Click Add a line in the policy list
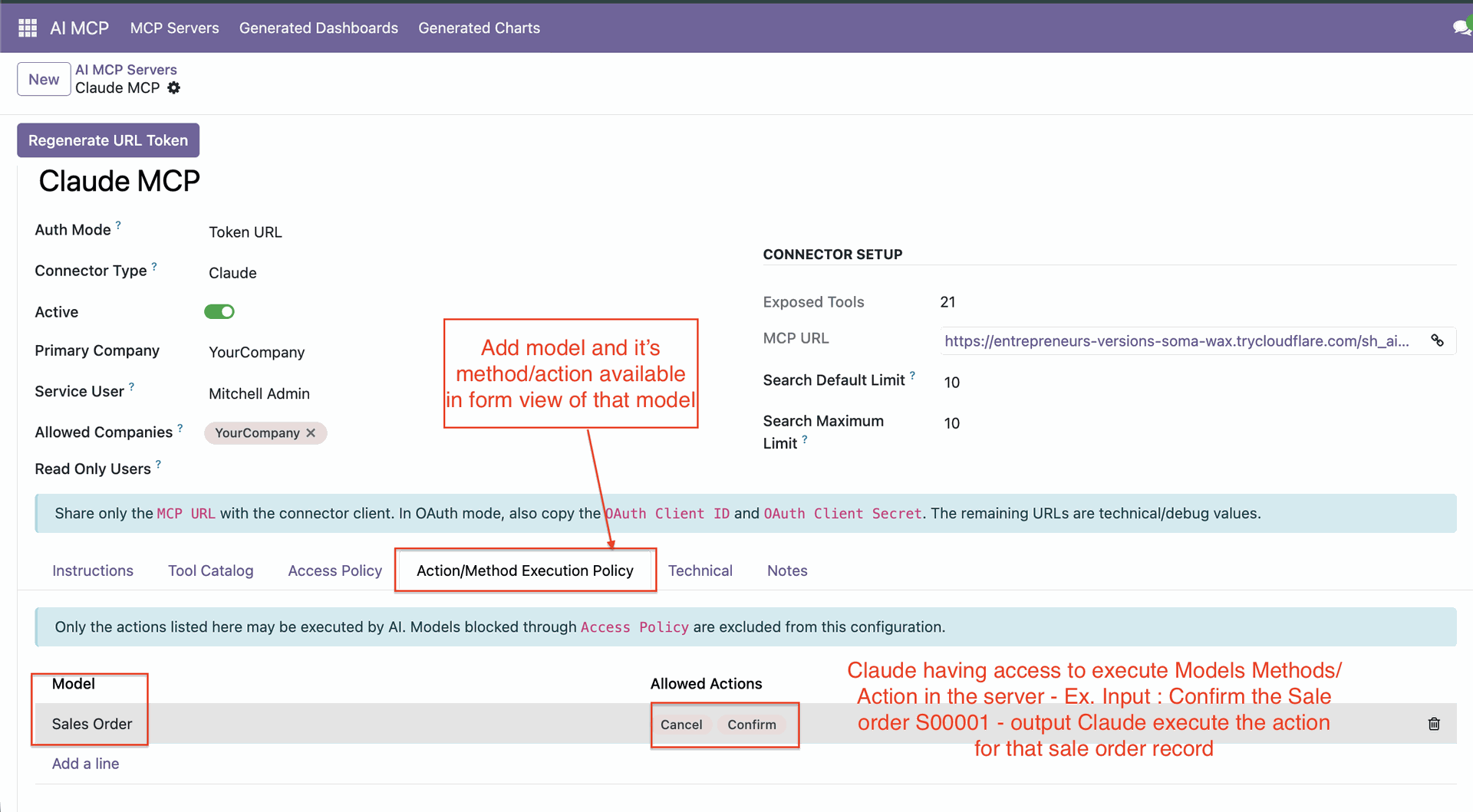Screen dimensions: 1473x812 (x=86, y=764)
